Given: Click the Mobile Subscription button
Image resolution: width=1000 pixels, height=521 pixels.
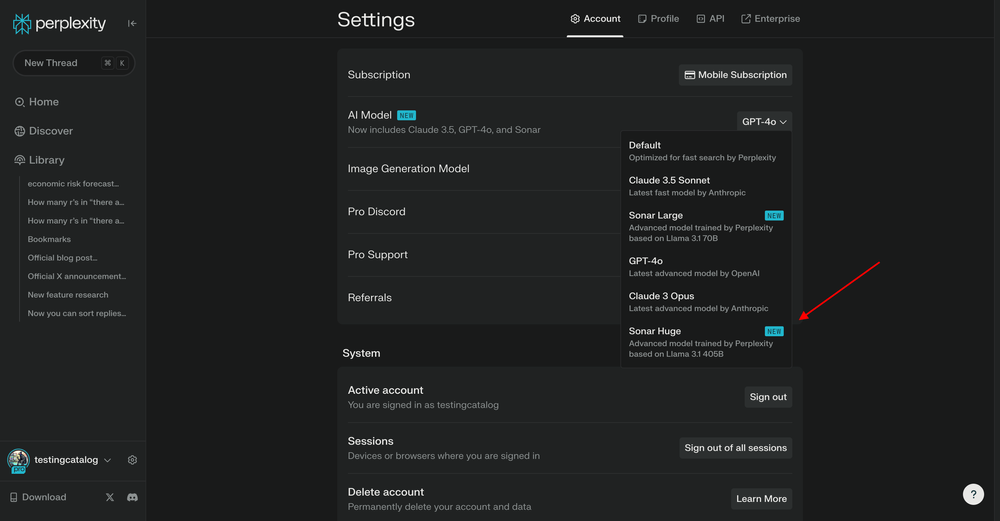Looking at the screenshot, I should (735, 75).
